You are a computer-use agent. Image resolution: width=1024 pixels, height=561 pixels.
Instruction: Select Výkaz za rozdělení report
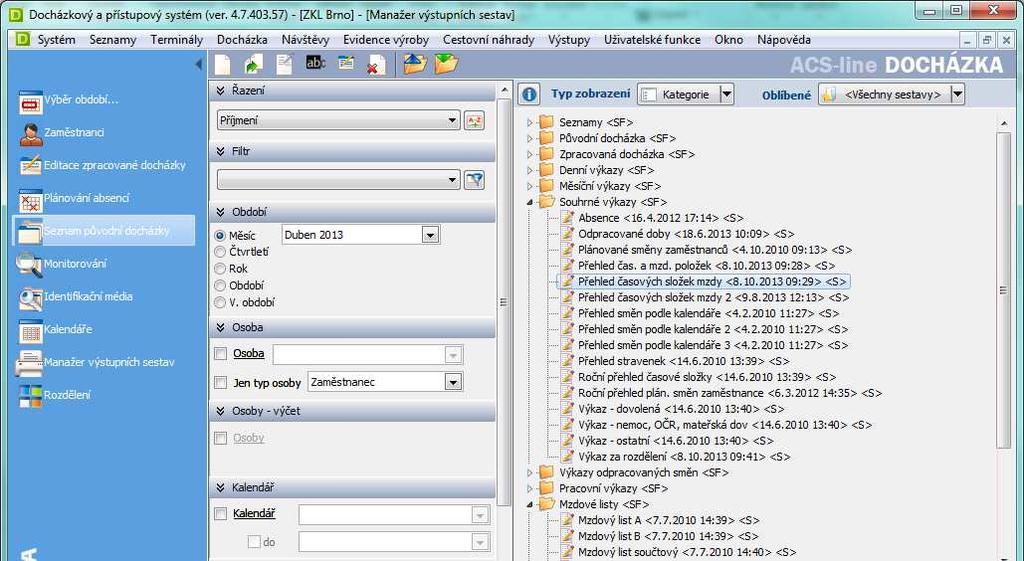(x=684, y=457)
